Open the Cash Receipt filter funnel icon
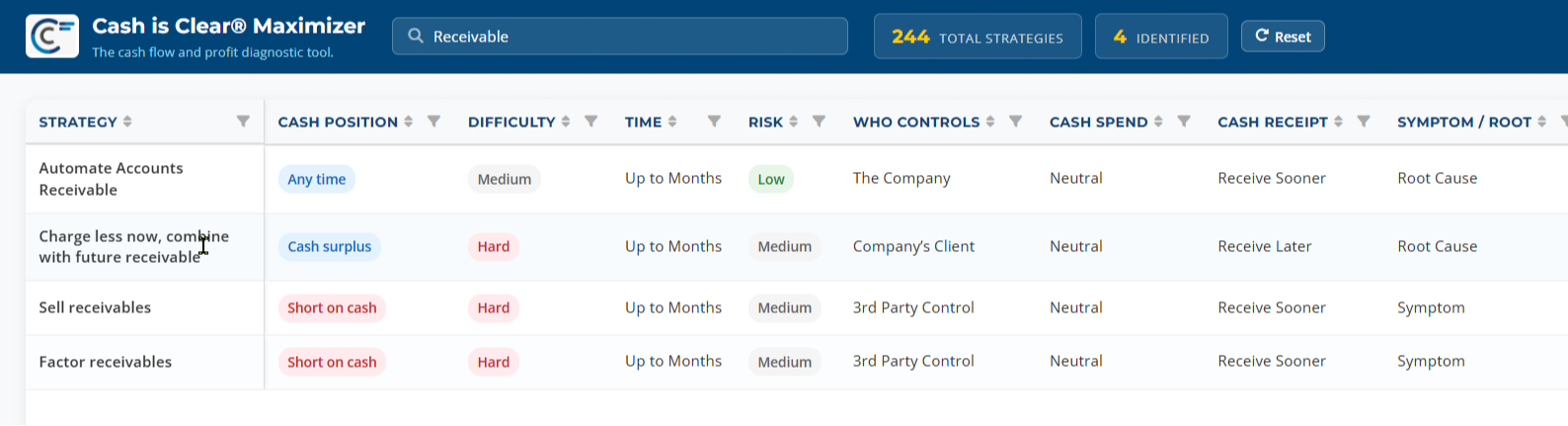The image size is (1568, 426). click(x=1364, y=122)
